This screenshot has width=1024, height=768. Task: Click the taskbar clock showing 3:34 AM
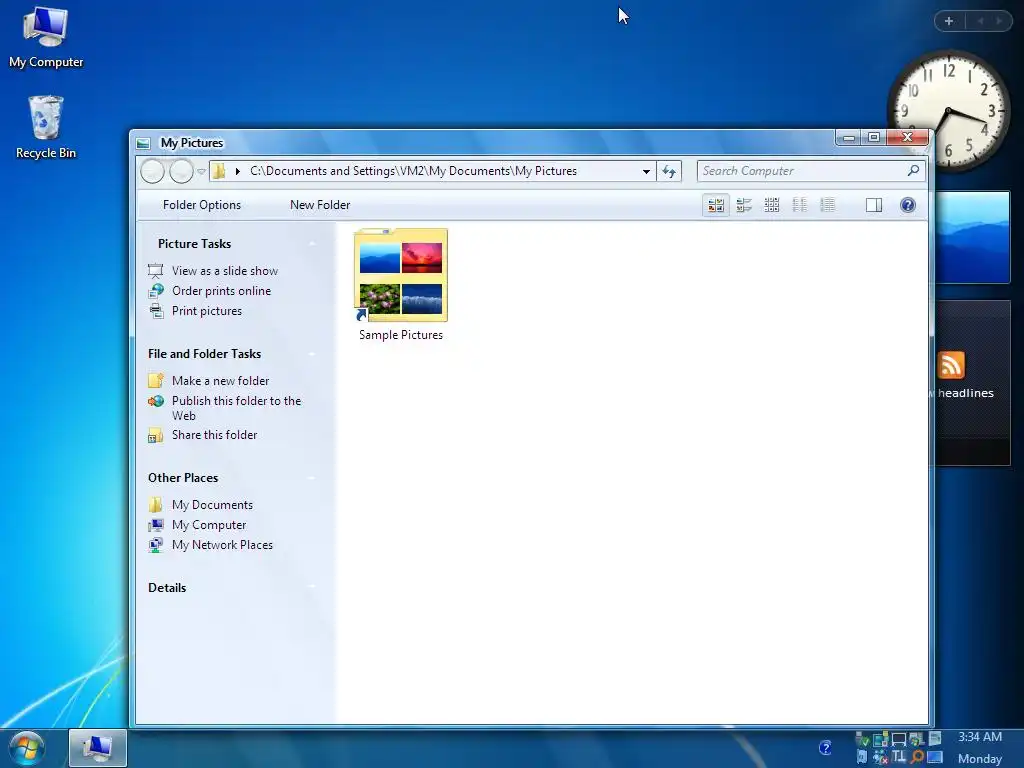pos(980,737)
